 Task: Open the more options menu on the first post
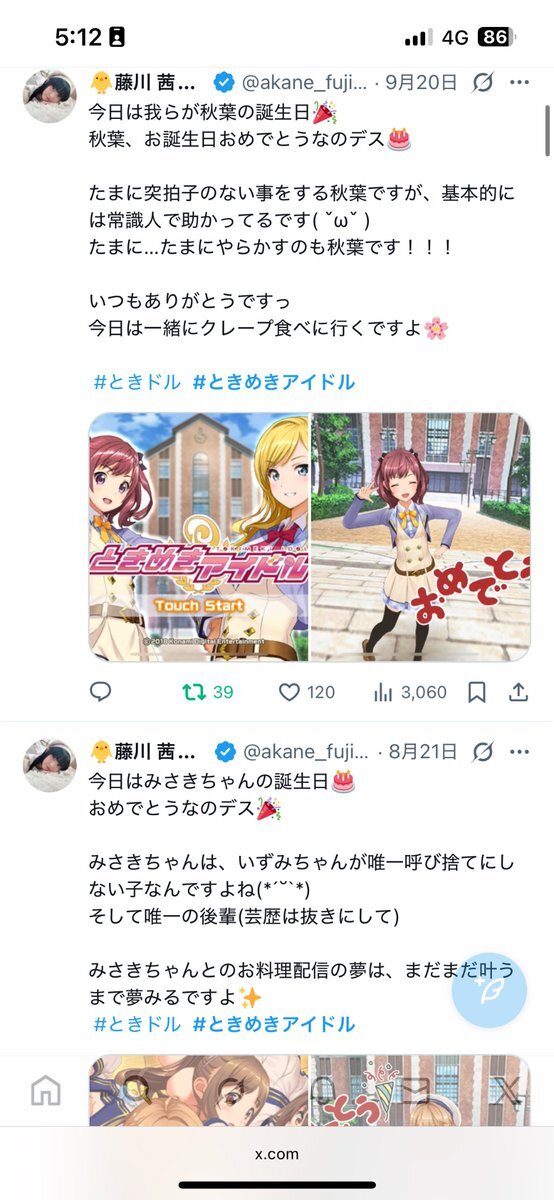518,82
